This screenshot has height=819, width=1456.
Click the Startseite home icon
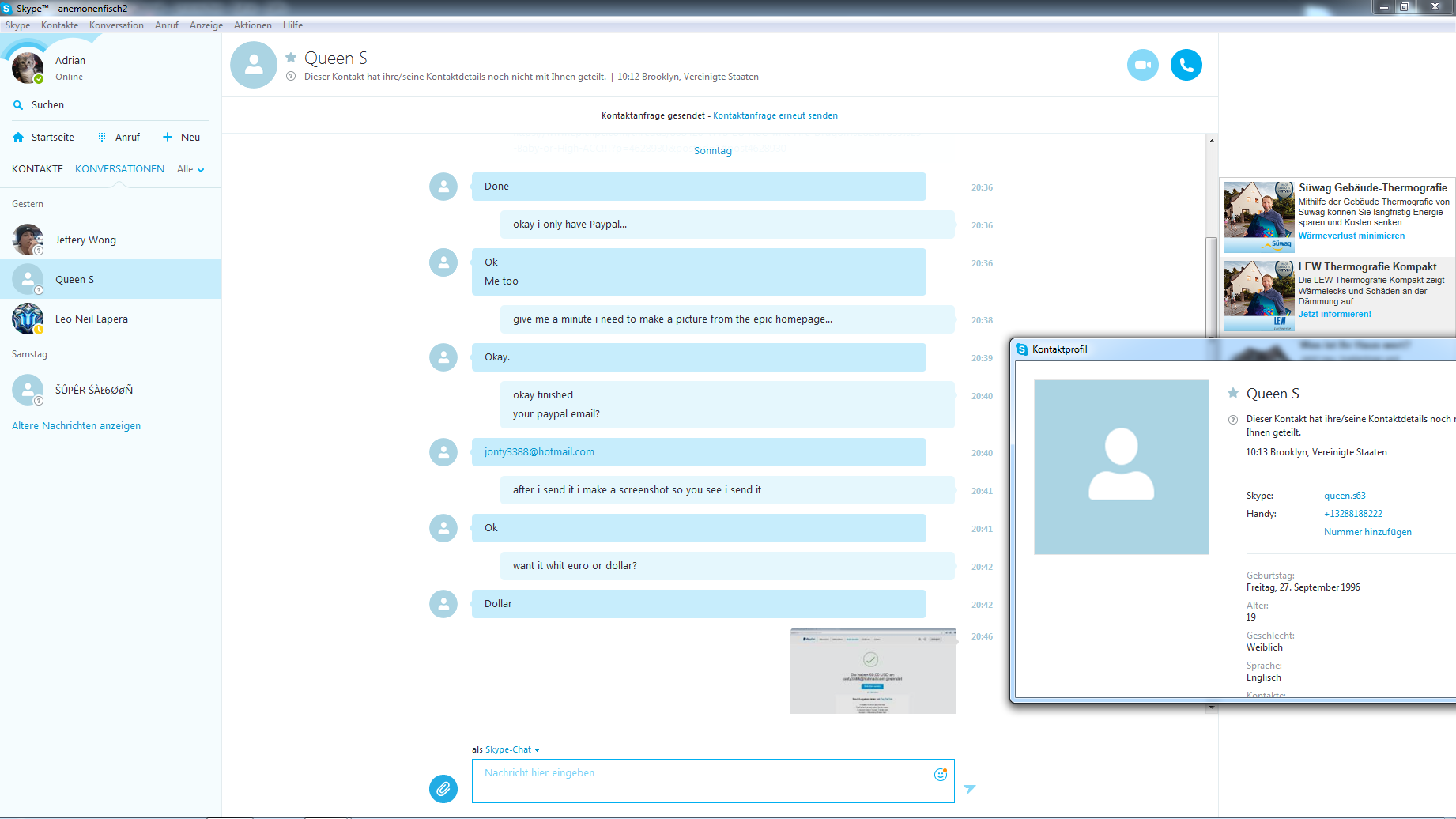tap(18, 138)
